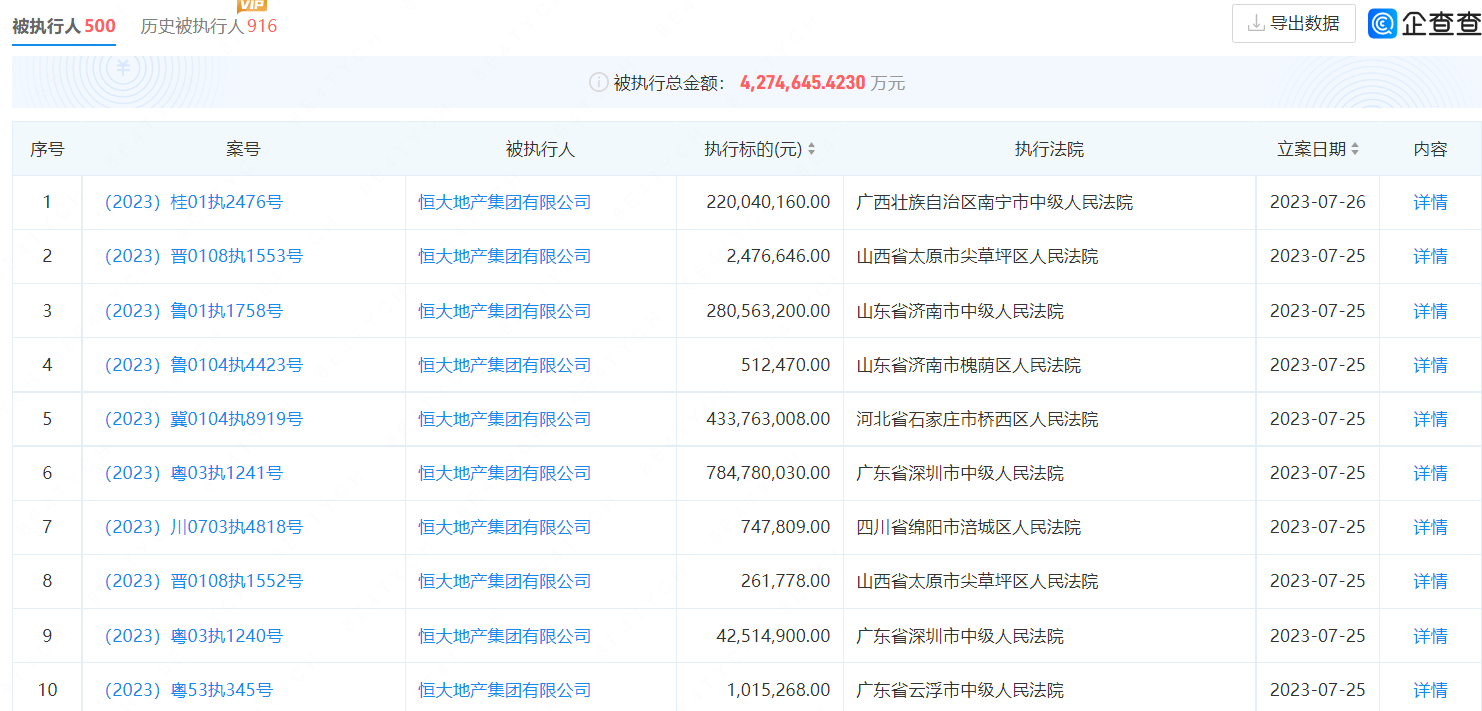Screen dimensions: 1482x711
Task: Sort by 执行标的(元) column arrows
Action: click(811, 149)
